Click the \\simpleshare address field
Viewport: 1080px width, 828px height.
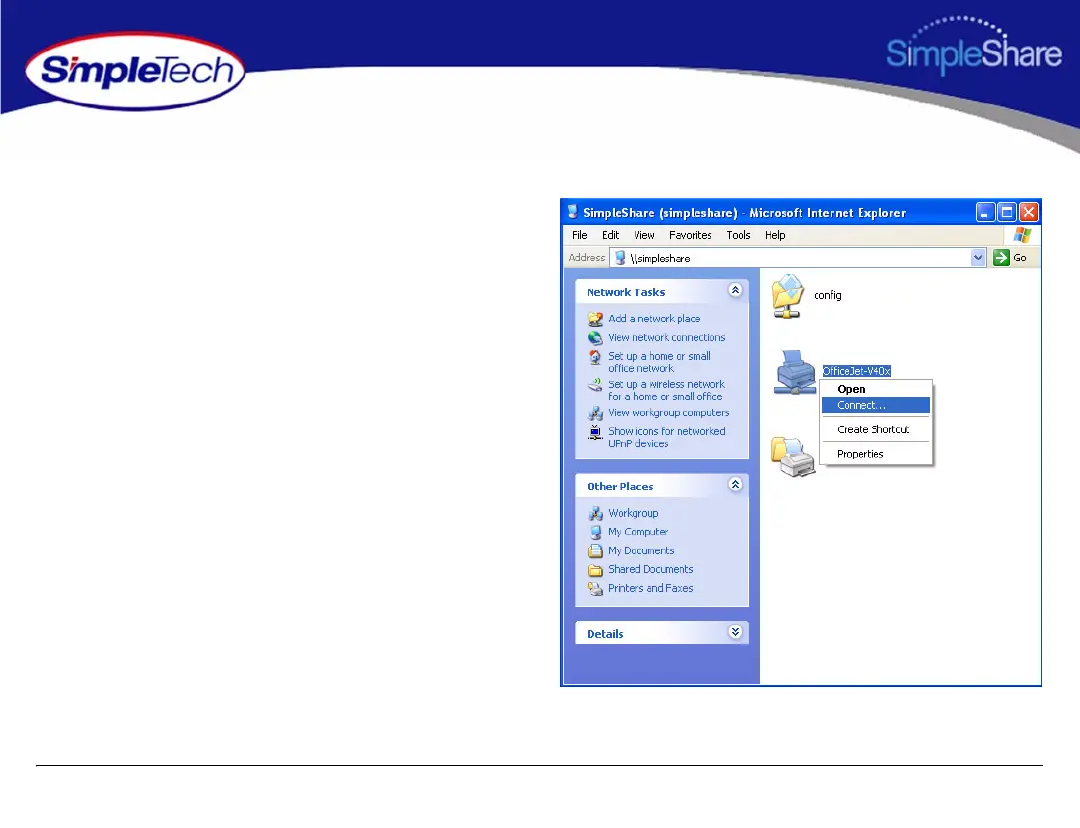(798, 258)
